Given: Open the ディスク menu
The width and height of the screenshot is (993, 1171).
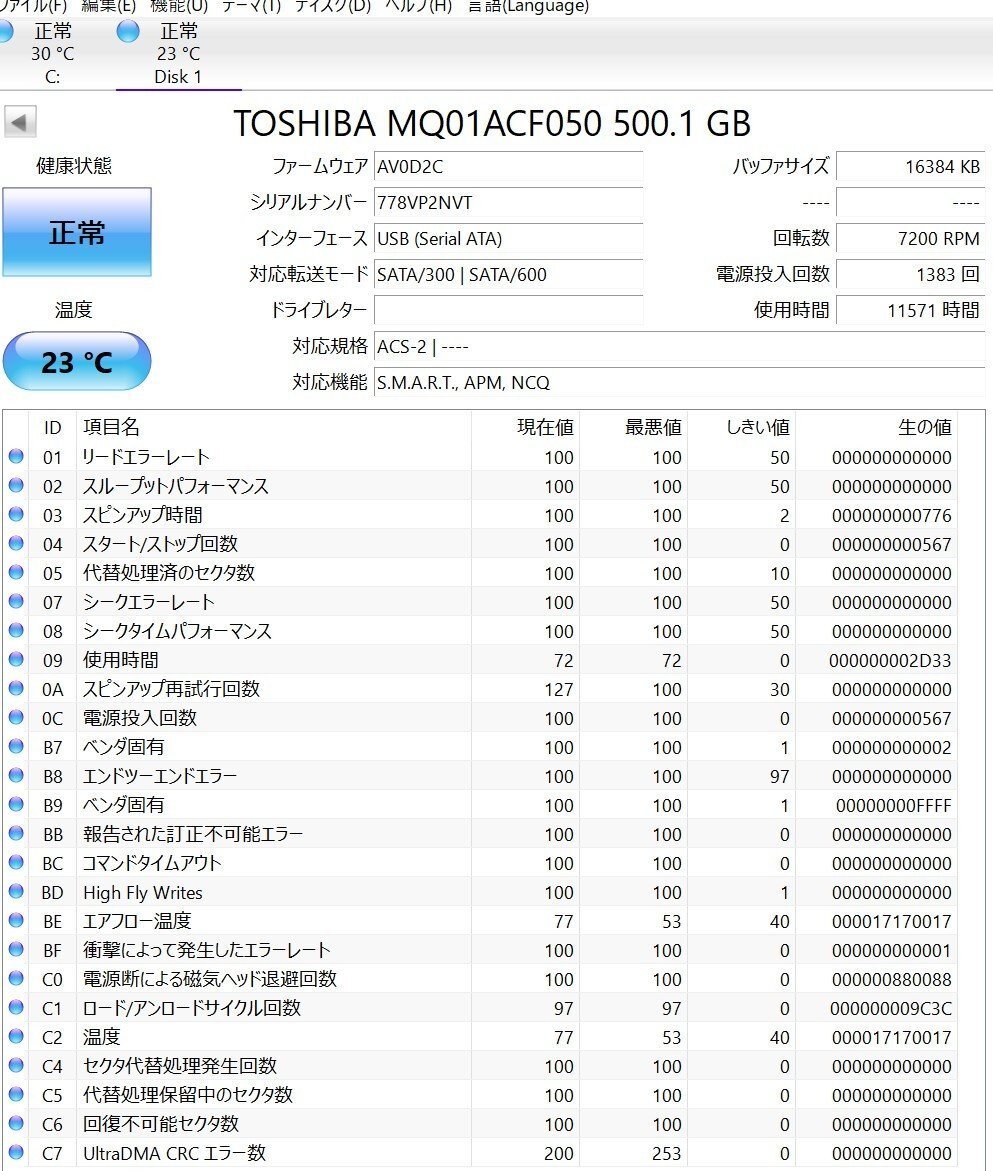Looking at the screenshot, I should point(332,6).
